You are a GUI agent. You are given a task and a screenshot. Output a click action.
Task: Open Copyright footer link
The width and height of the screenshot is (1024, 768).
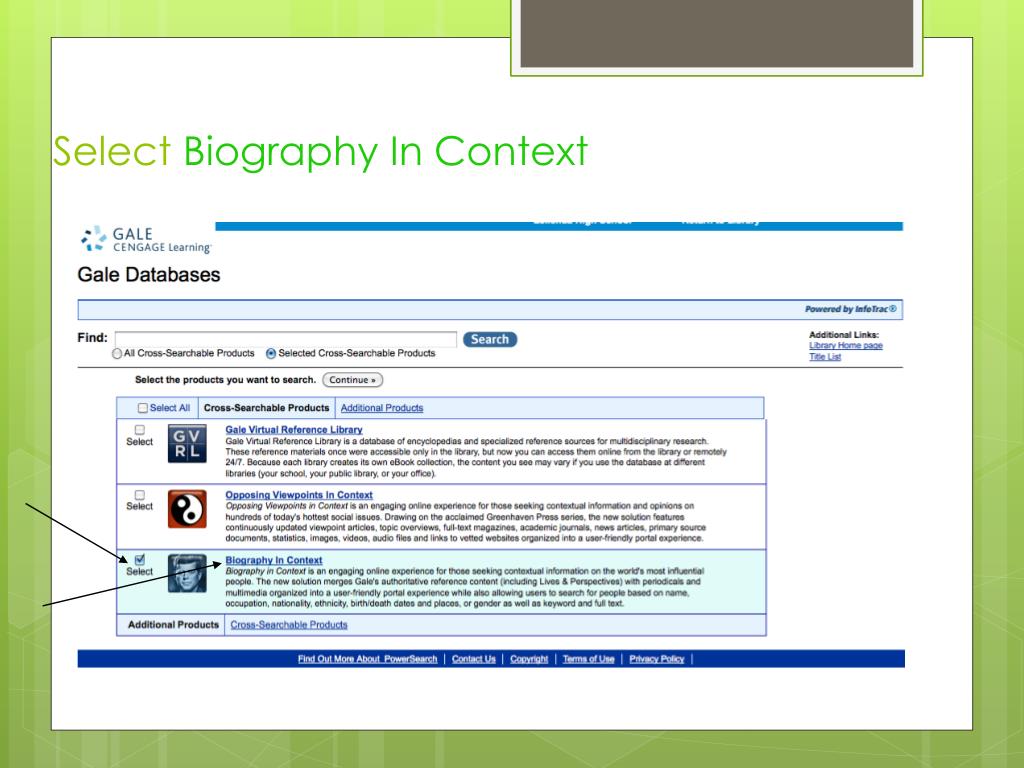click(529, 659)
